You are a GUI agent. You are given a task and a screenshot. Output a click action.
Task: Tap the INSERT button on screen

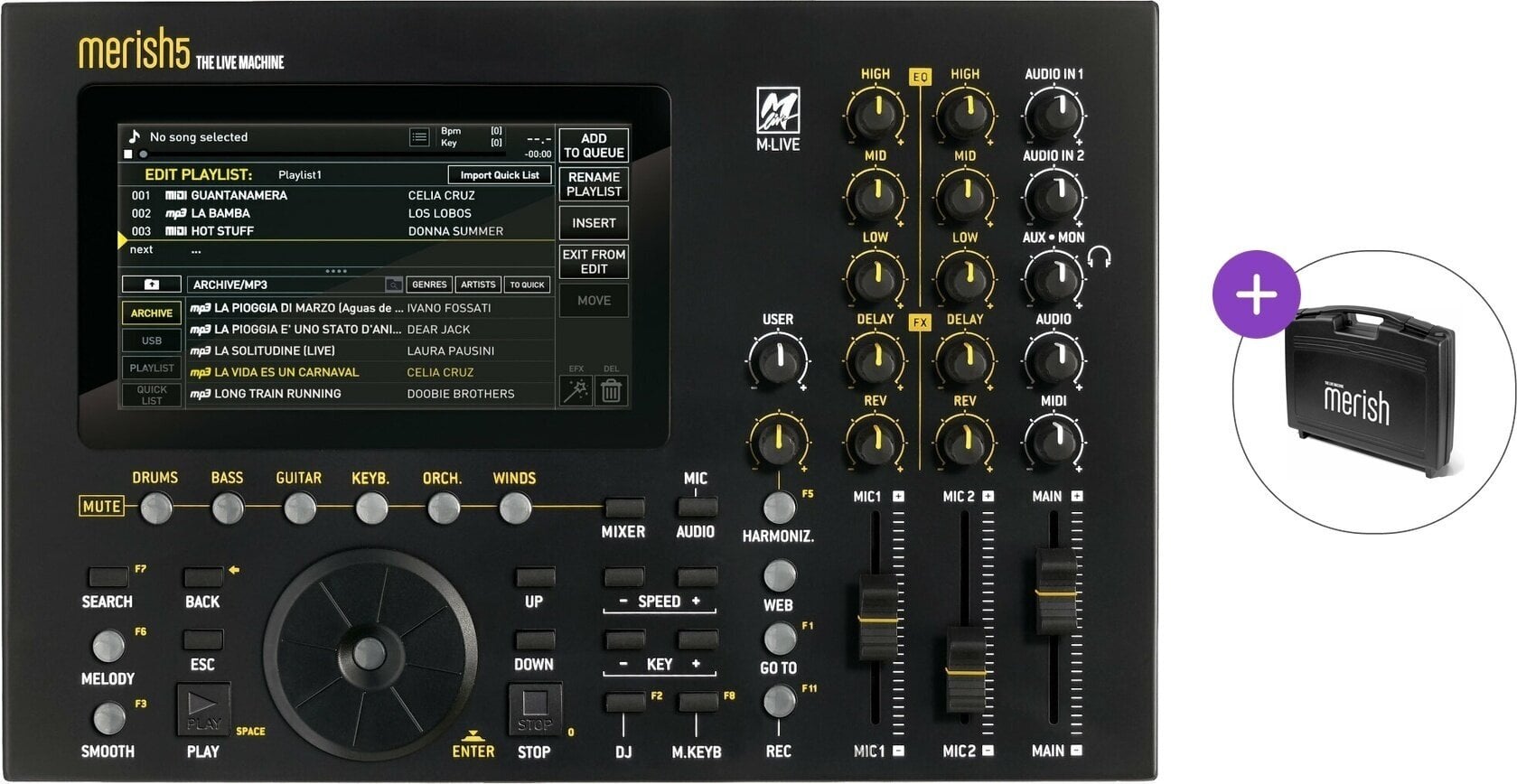coord(594,223)
